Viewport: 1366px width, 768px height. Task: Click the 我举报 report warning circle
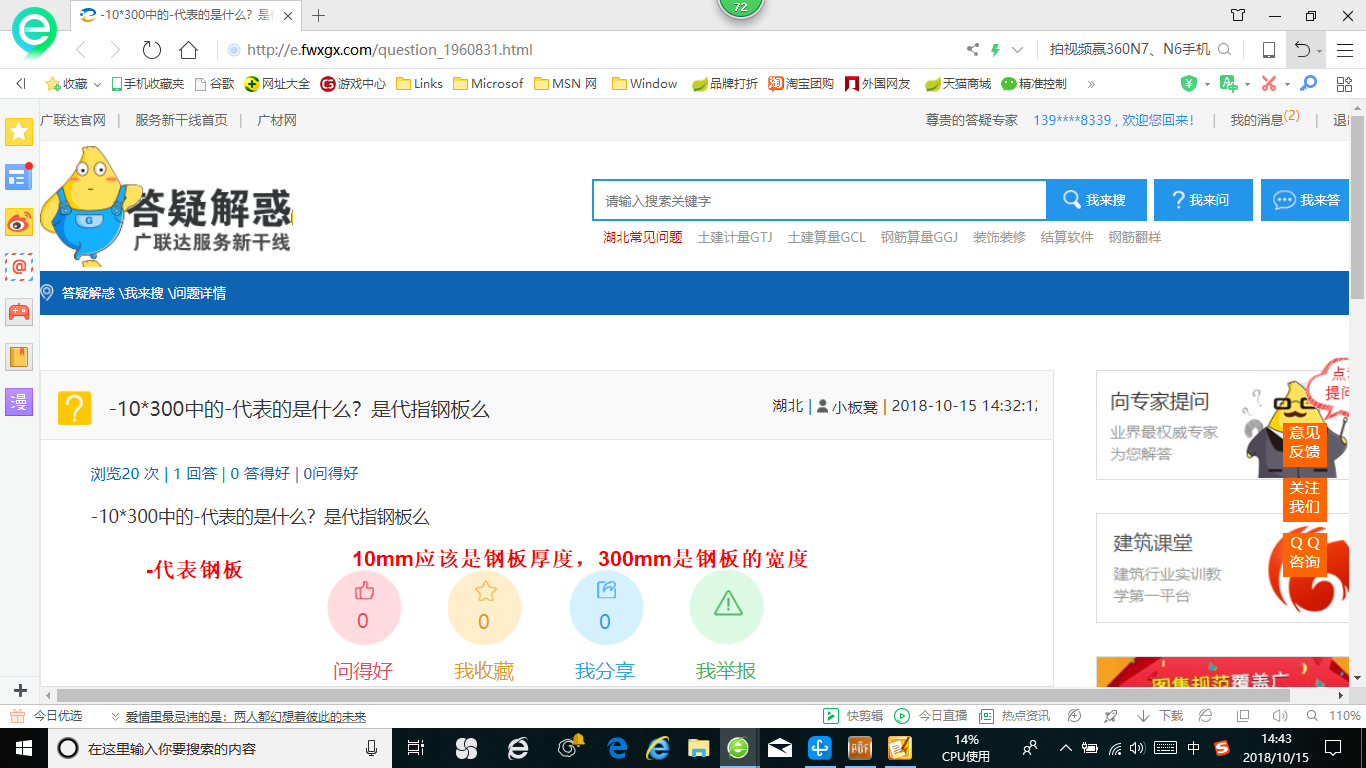pos(727,608)
